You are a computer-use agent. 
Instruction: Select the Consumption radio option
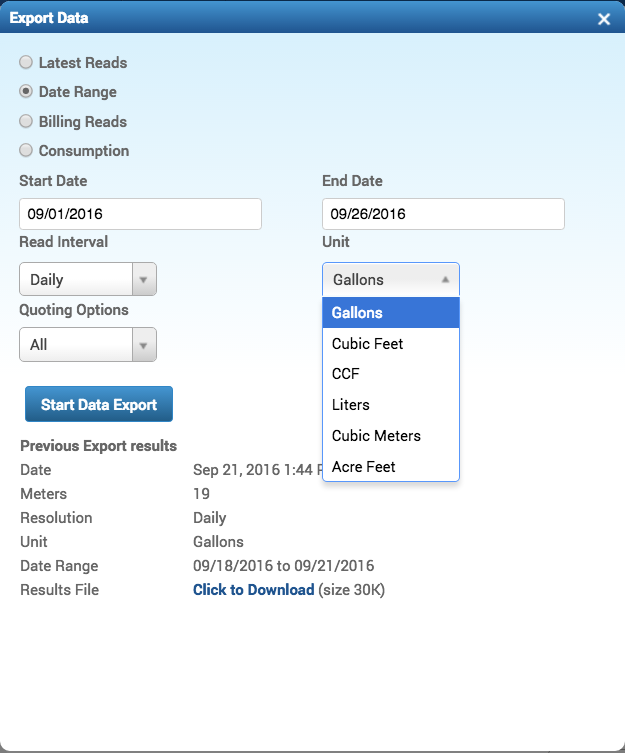(26, 151)
